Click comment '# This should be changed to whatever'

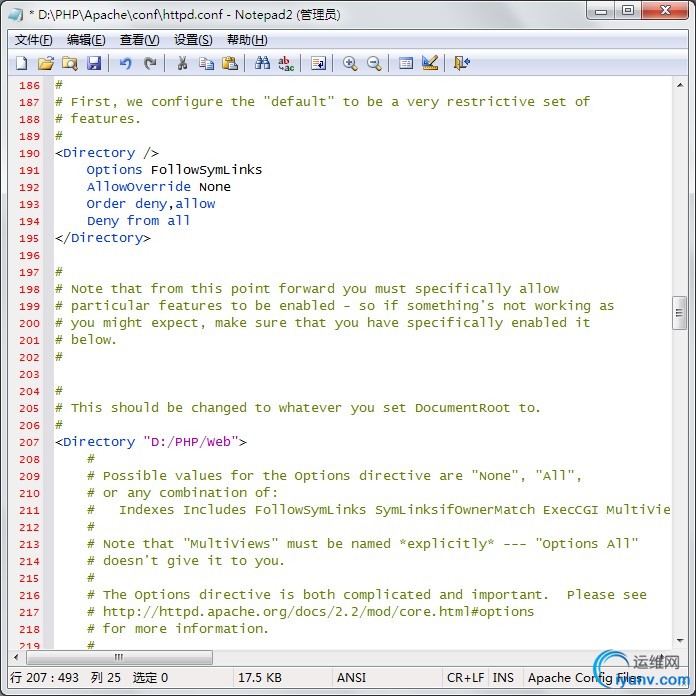pyautogui.click(x=198, y=408)
